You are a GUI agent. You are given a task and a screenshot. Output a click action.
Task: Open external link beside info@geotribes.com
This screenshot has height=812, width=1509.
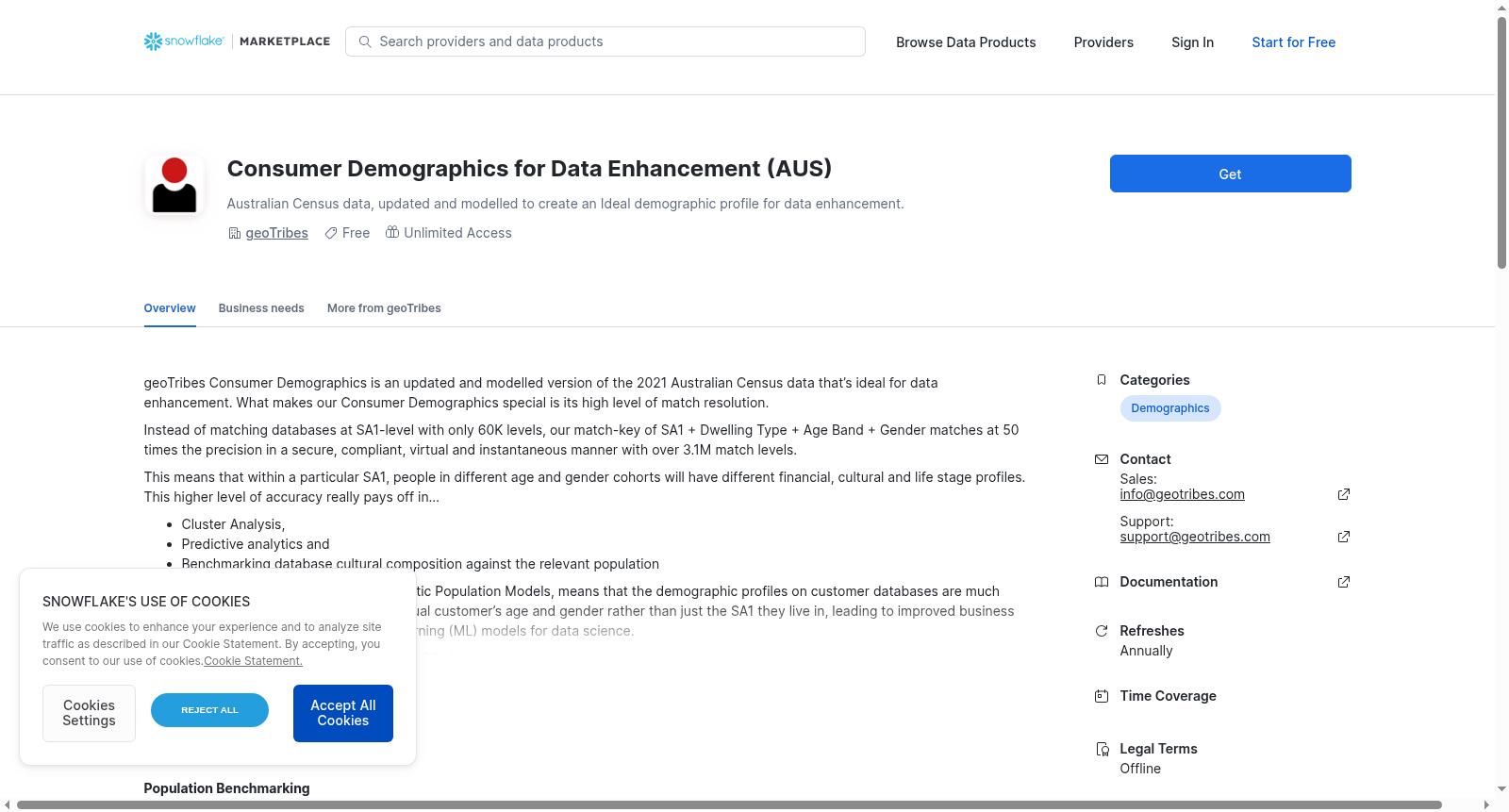point(1344,494)
